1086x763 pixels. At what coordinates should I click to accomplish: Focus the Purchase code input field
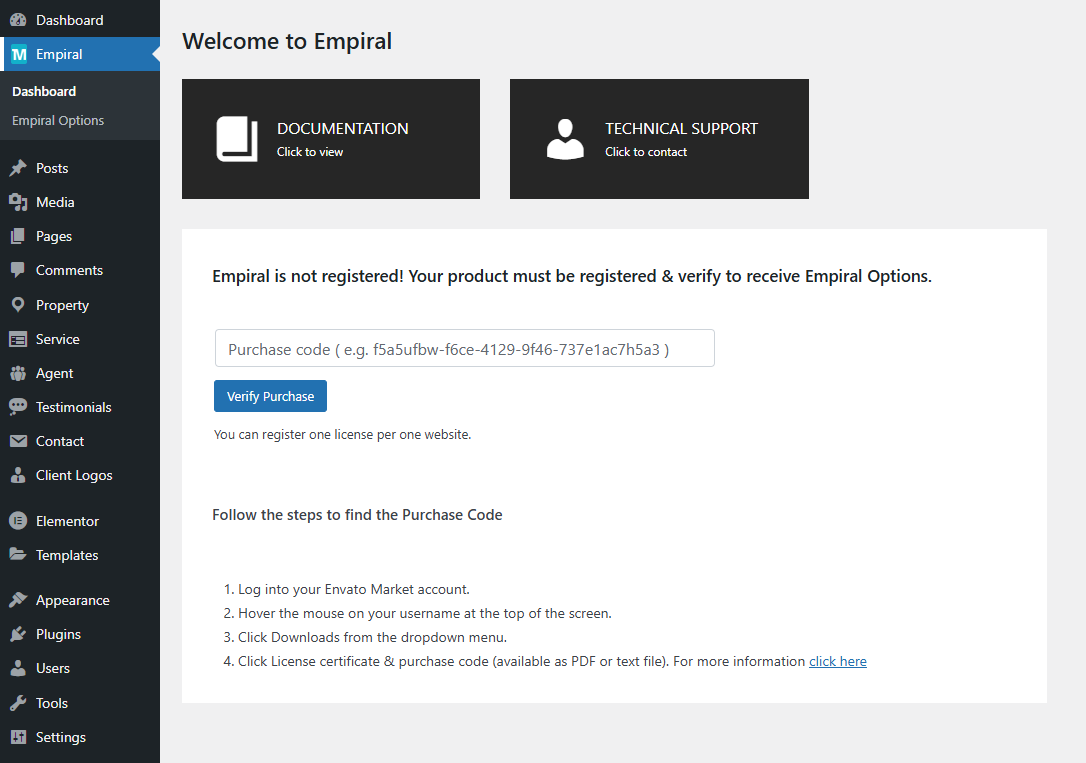(x=465, y=348)
